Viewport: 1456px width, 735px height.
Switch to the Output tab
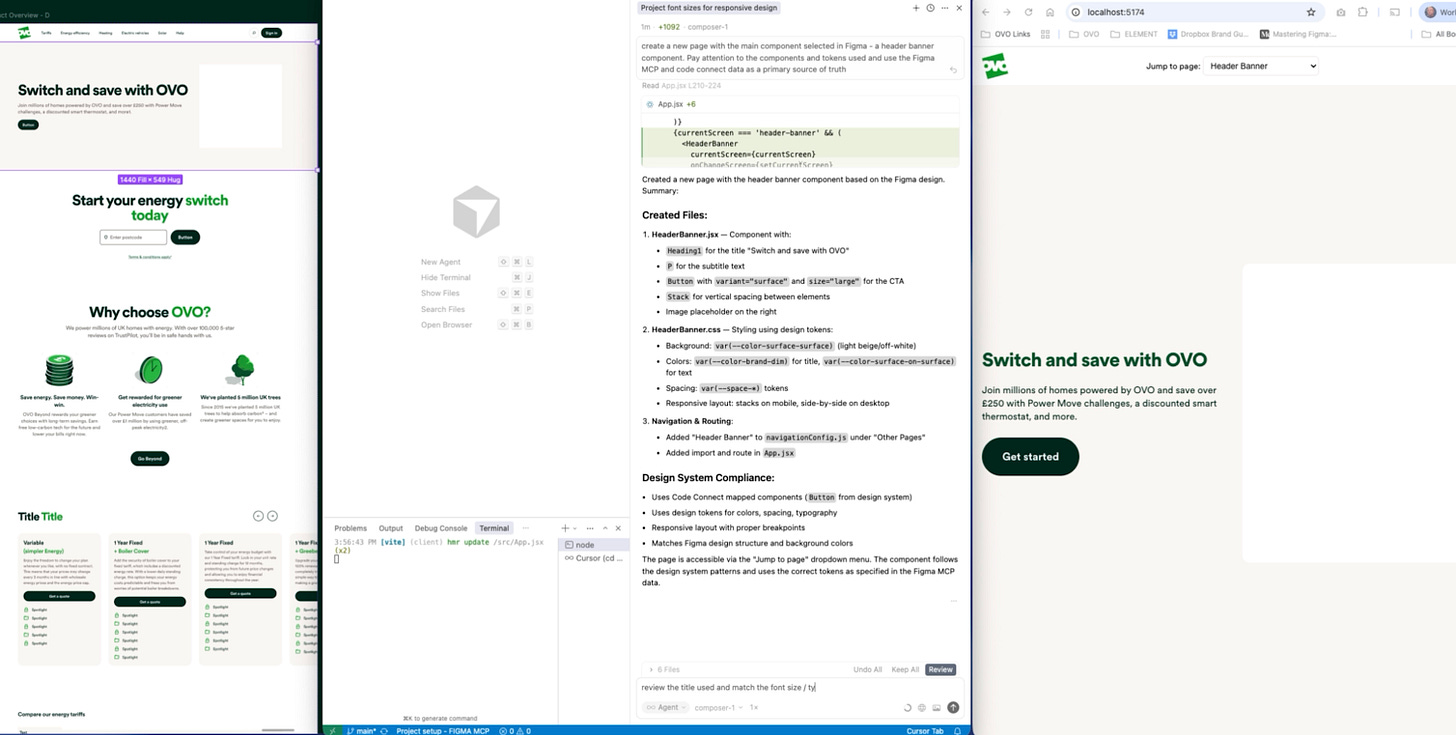pyautogui.click(x=390, y=528)
